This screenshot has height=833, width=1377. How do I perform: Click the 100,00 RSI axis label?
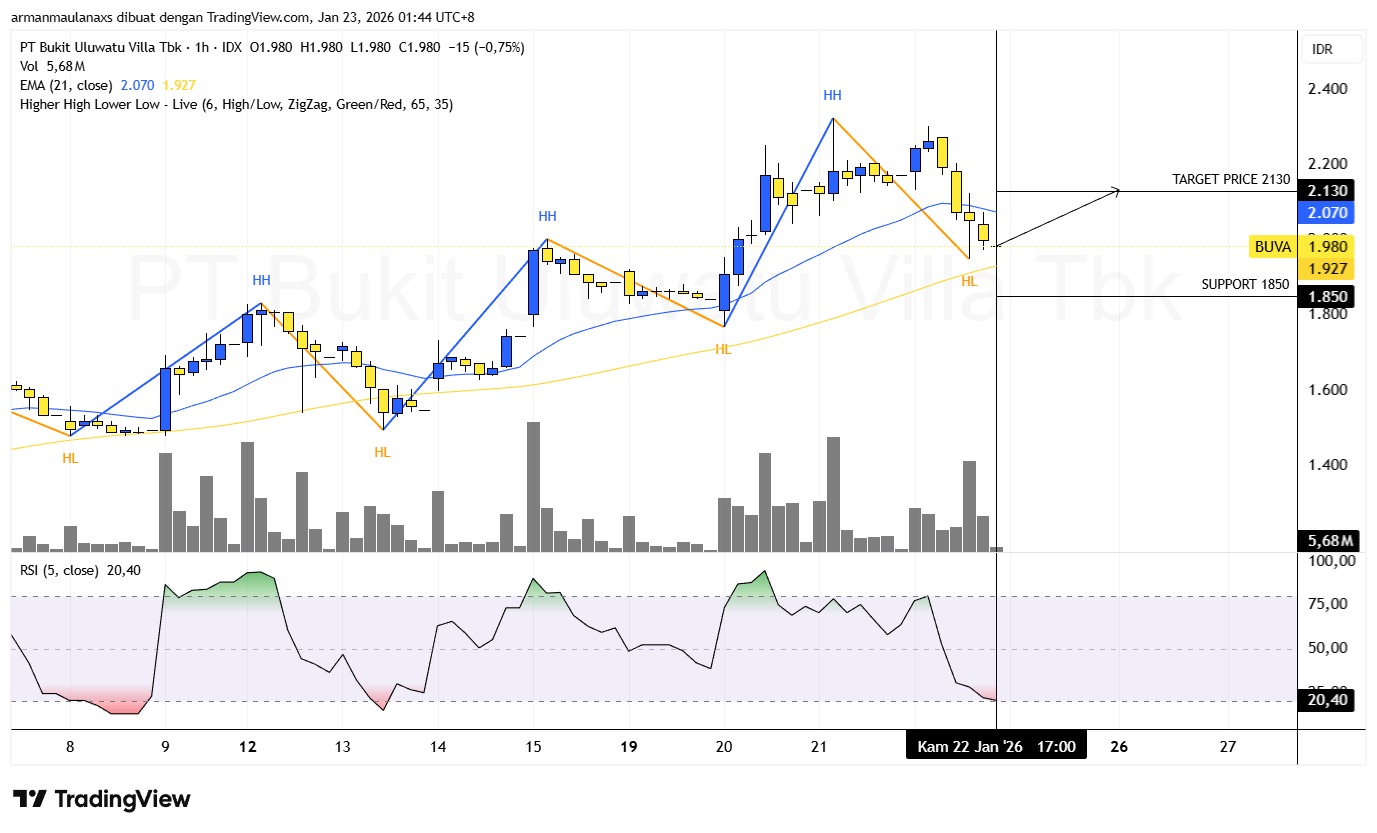point(1331,561)
